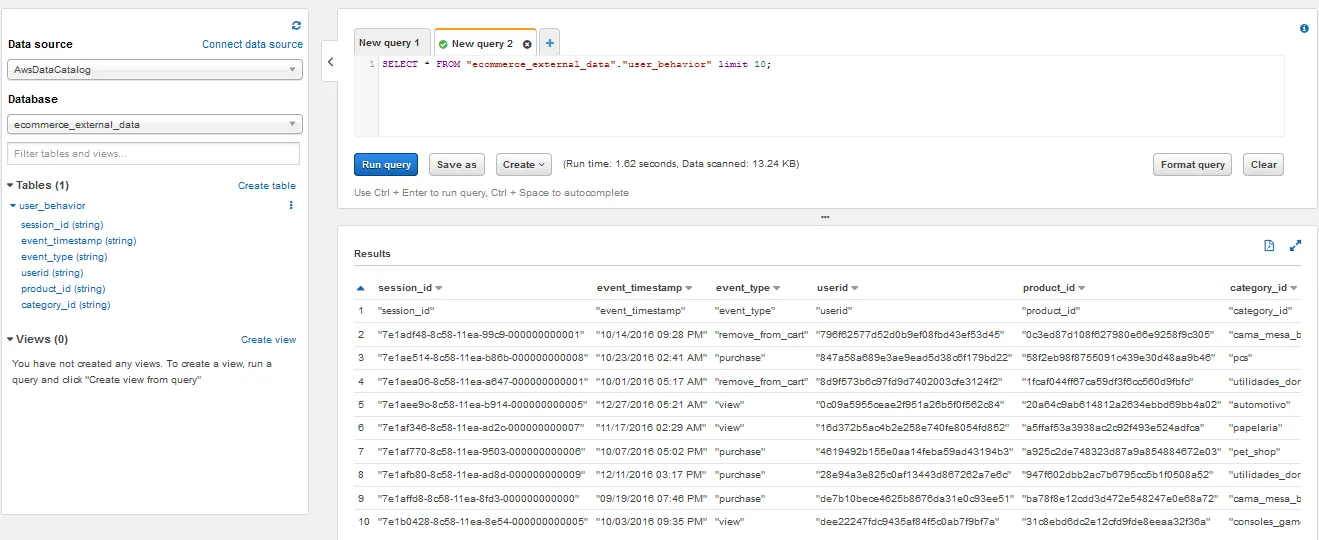The height and width of the screenshot is (540, 1319).
Task: Click session_id cell ending 99c9-000000000001
Action: pos(482,334)
